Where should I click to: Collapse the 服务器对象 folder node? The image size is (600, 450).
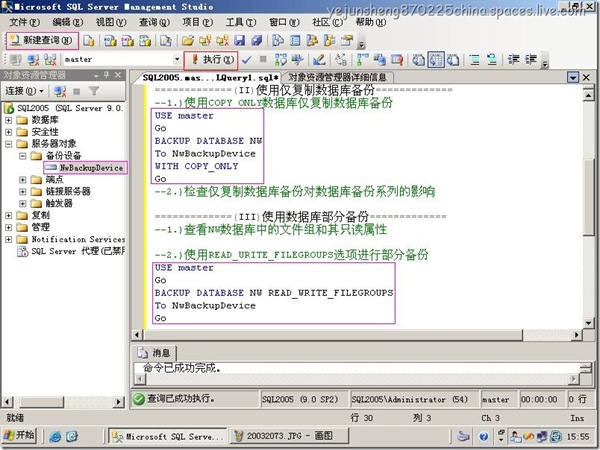[x=8, y=144]
